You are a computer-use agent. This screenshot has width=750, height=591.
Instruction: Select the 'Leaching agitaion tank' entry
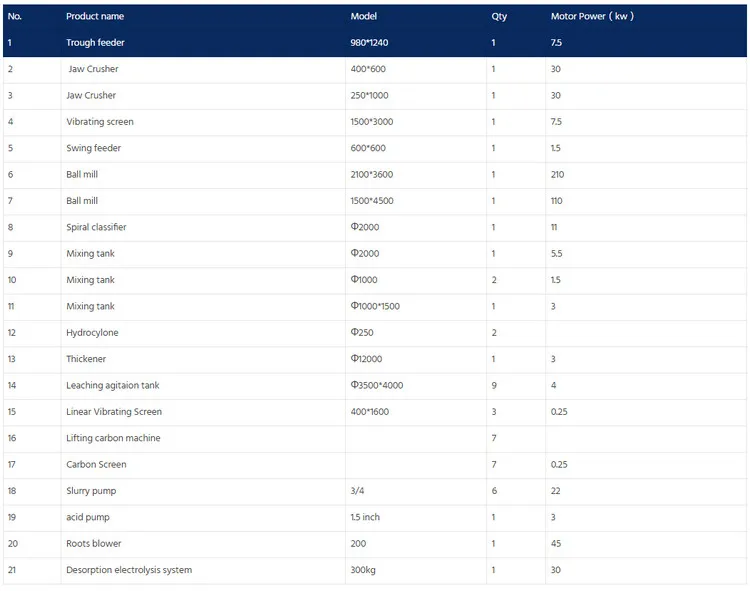pyautogui.click(x=112, y=385)
